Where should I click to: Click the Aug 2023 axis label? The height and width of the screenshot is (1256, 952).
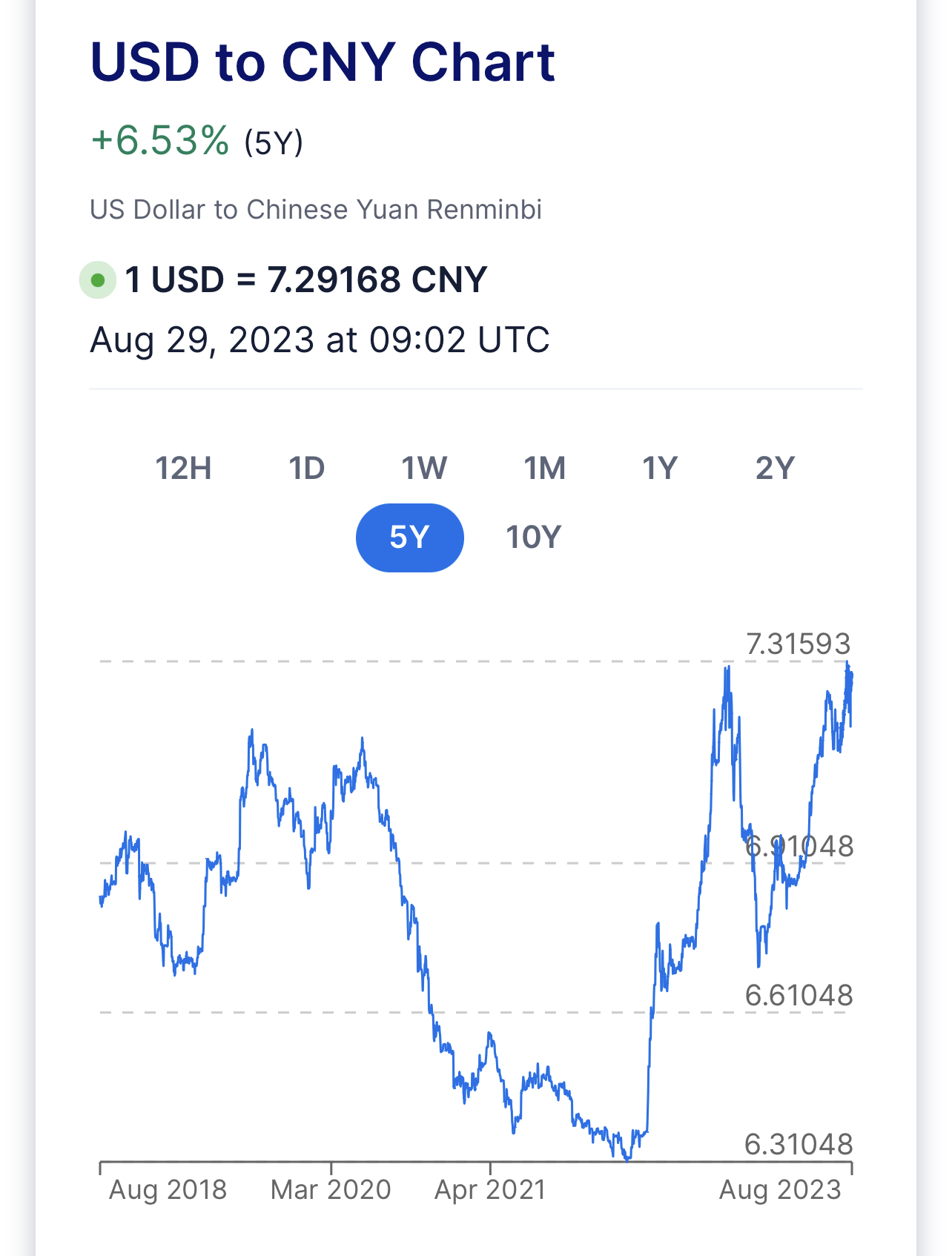(x=780, y=1190)
